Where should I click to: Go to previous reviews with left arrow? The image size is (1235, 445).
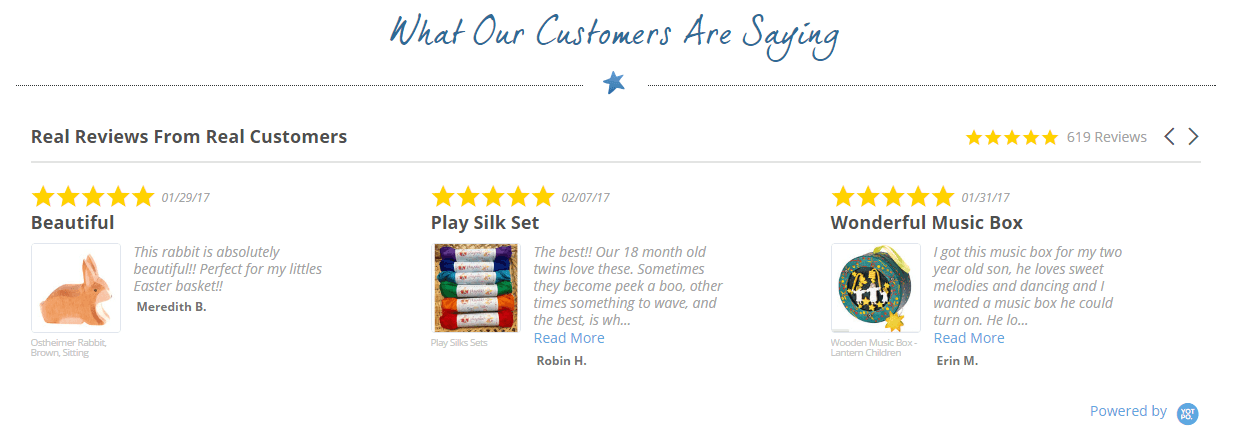(x=1170, y=137)
